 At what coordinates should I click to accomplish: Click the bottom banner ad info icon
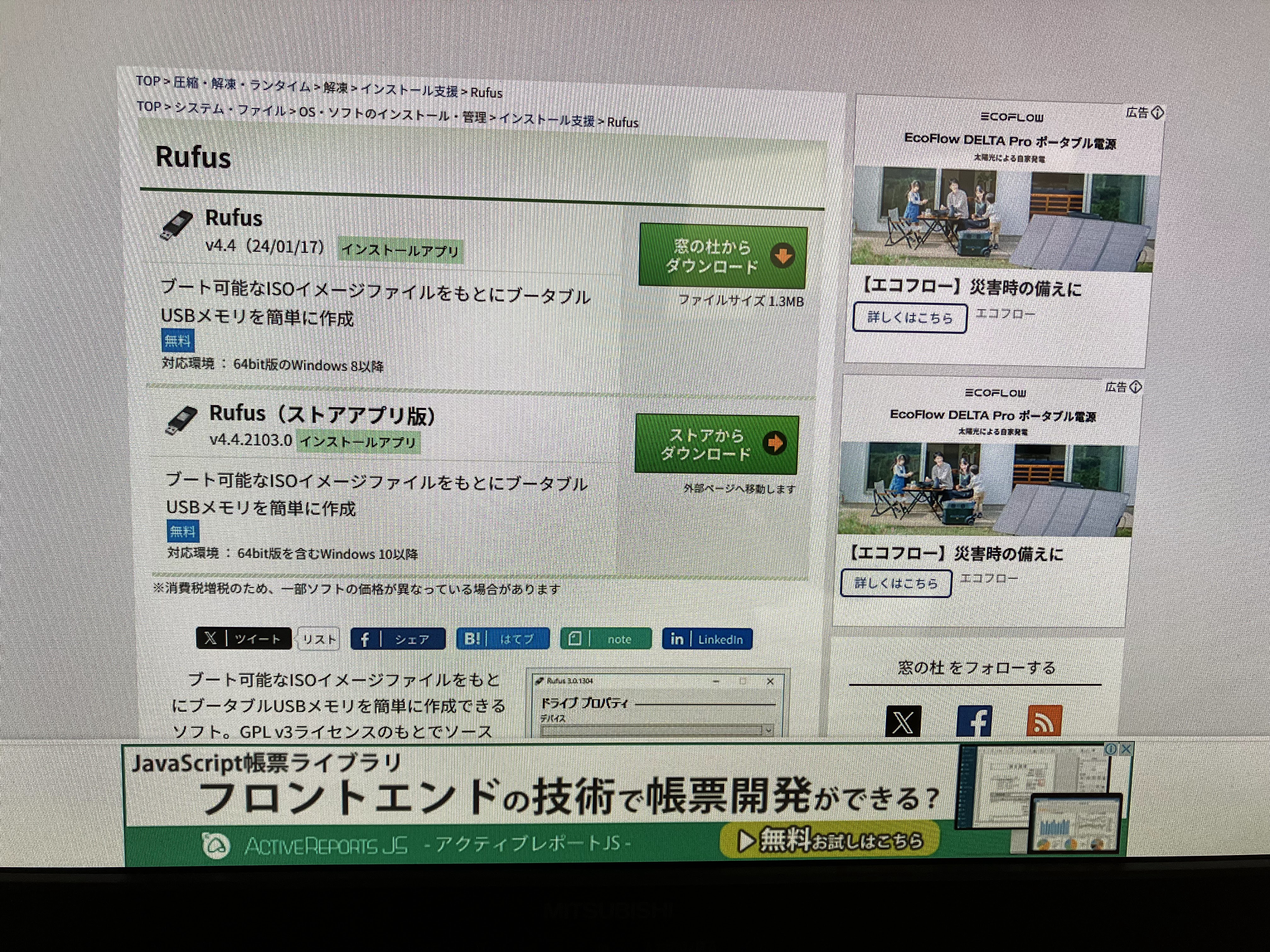click(x=1112, y=749)
